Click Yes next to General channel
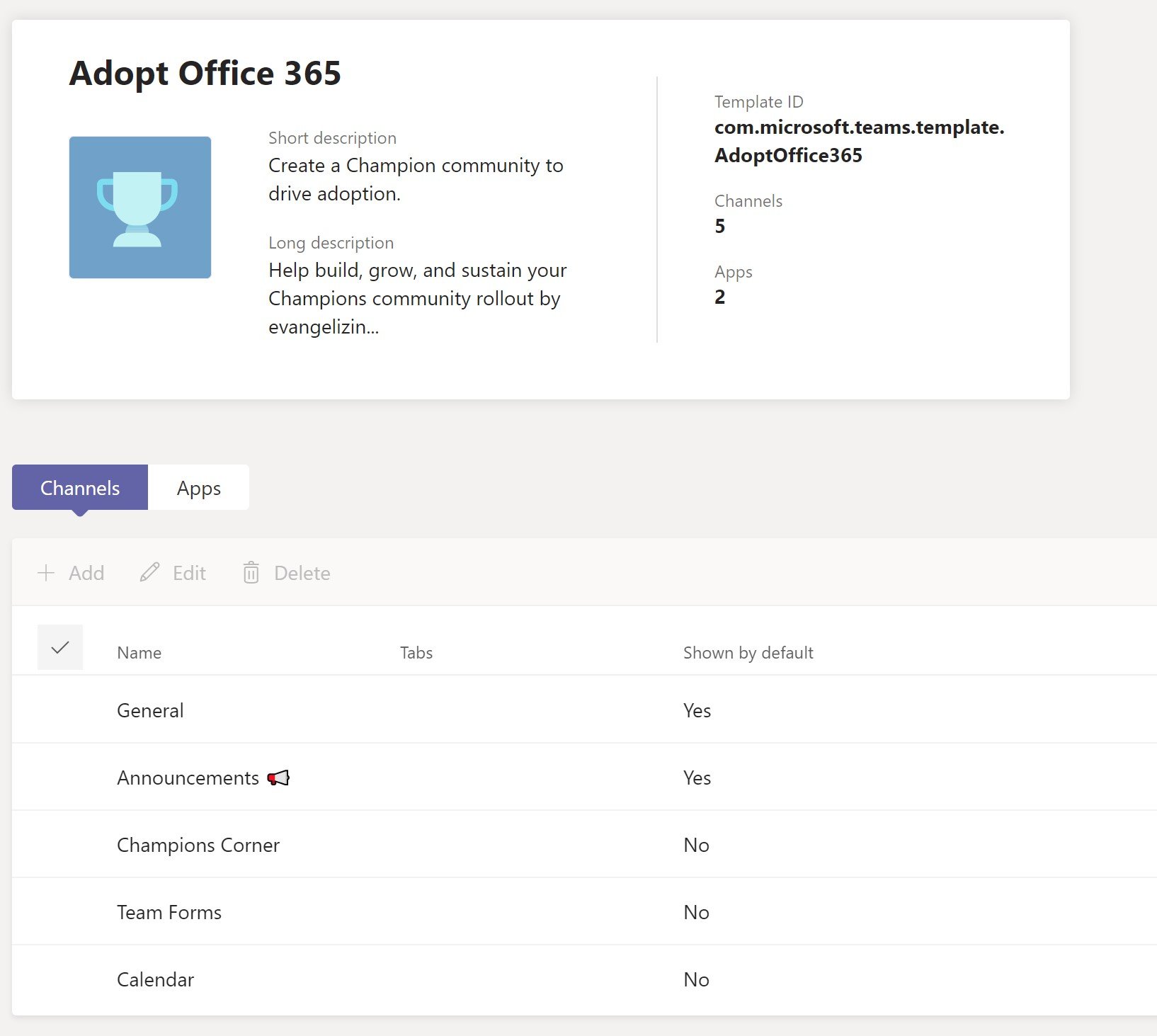The width and height of the screenshot is (1157, 1036). [x=697, y=710]
